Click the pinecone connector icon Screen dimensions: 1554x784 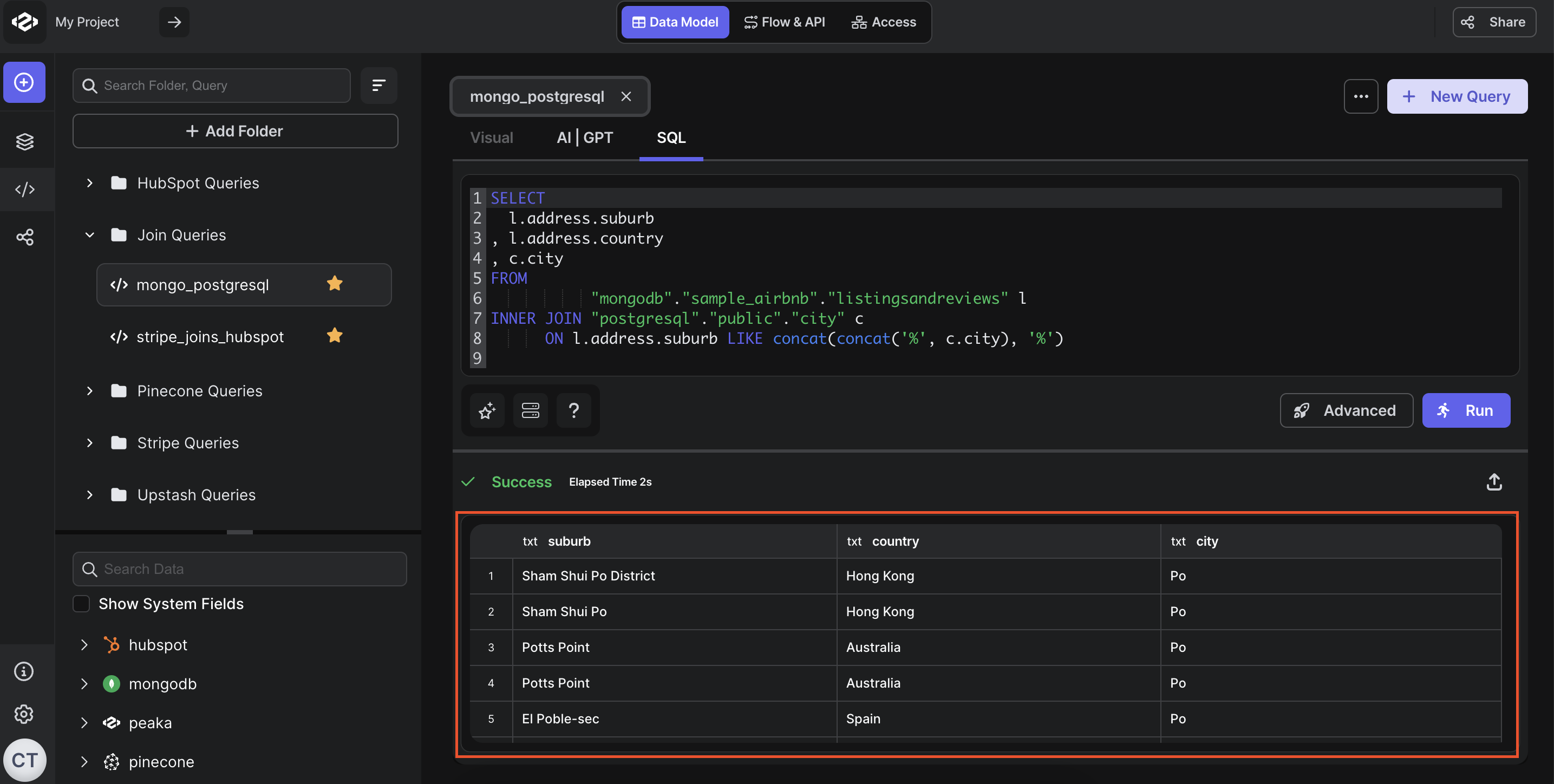(111, 762)
